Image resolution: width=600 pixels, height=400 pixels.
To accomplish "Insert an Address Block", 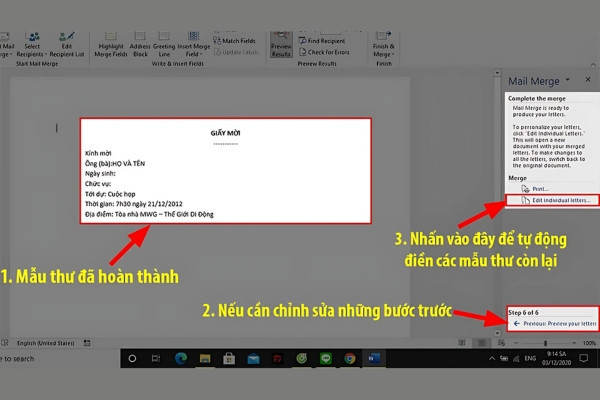I will coord(140,45).
